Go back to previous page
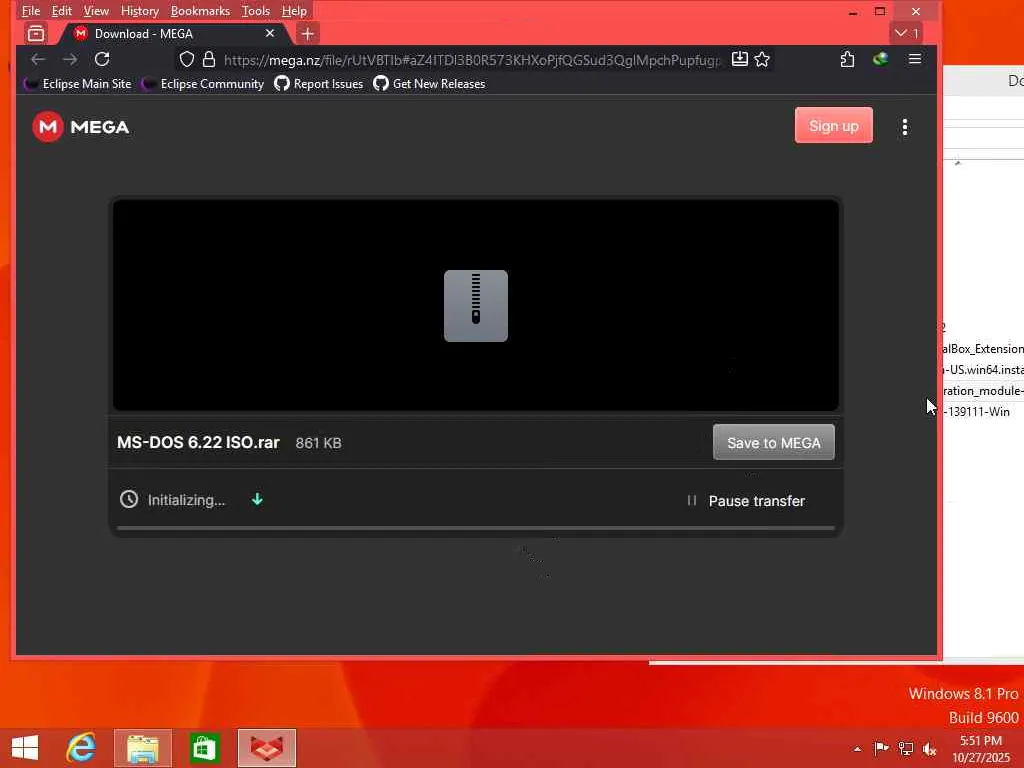The width and height of the screenshot is (1024, 768). click(38, 59)
